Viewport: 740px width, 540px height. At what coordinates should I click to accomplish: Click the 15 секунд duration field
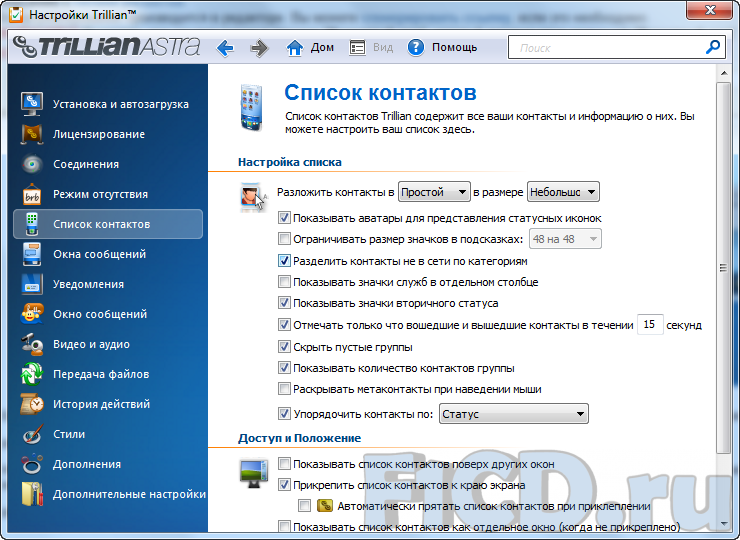[650, 325]
